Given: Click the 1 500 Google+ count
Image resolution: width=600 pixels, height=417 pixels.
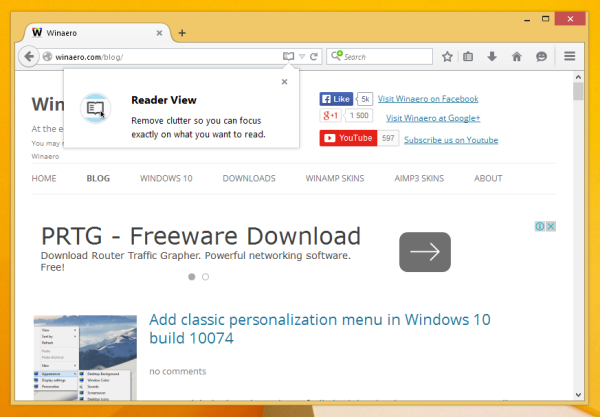Looking at the screenshot, I should coord(359,116).
